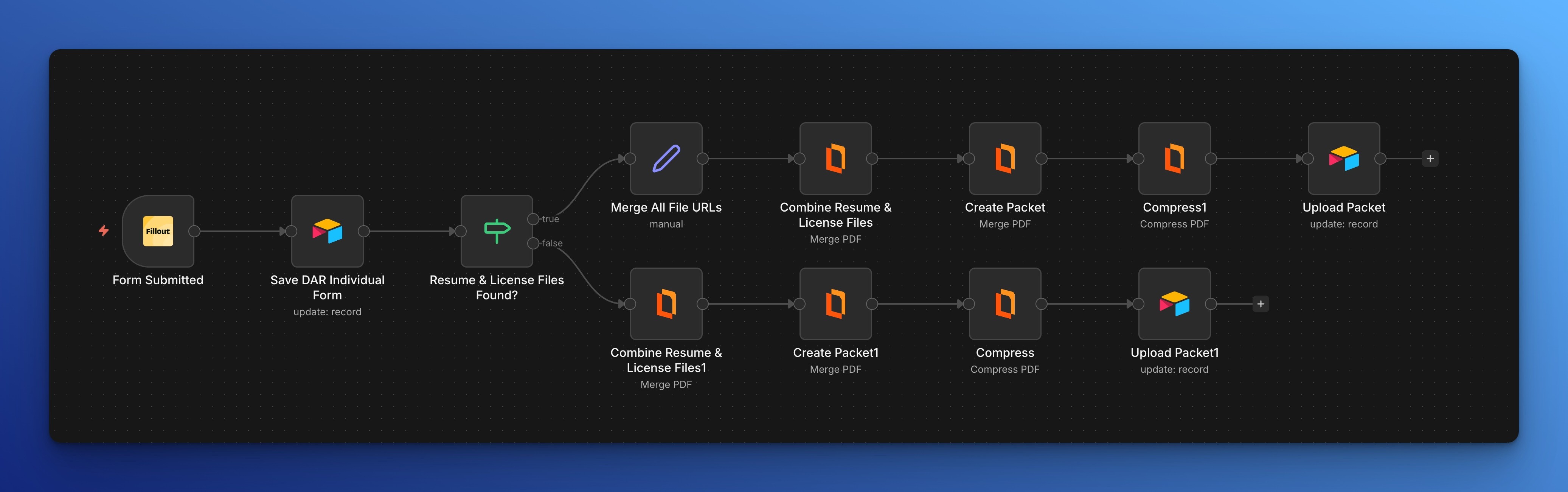Select the Resume & License Files Found? node title
Screen dimensions: 1568x492
497,287
